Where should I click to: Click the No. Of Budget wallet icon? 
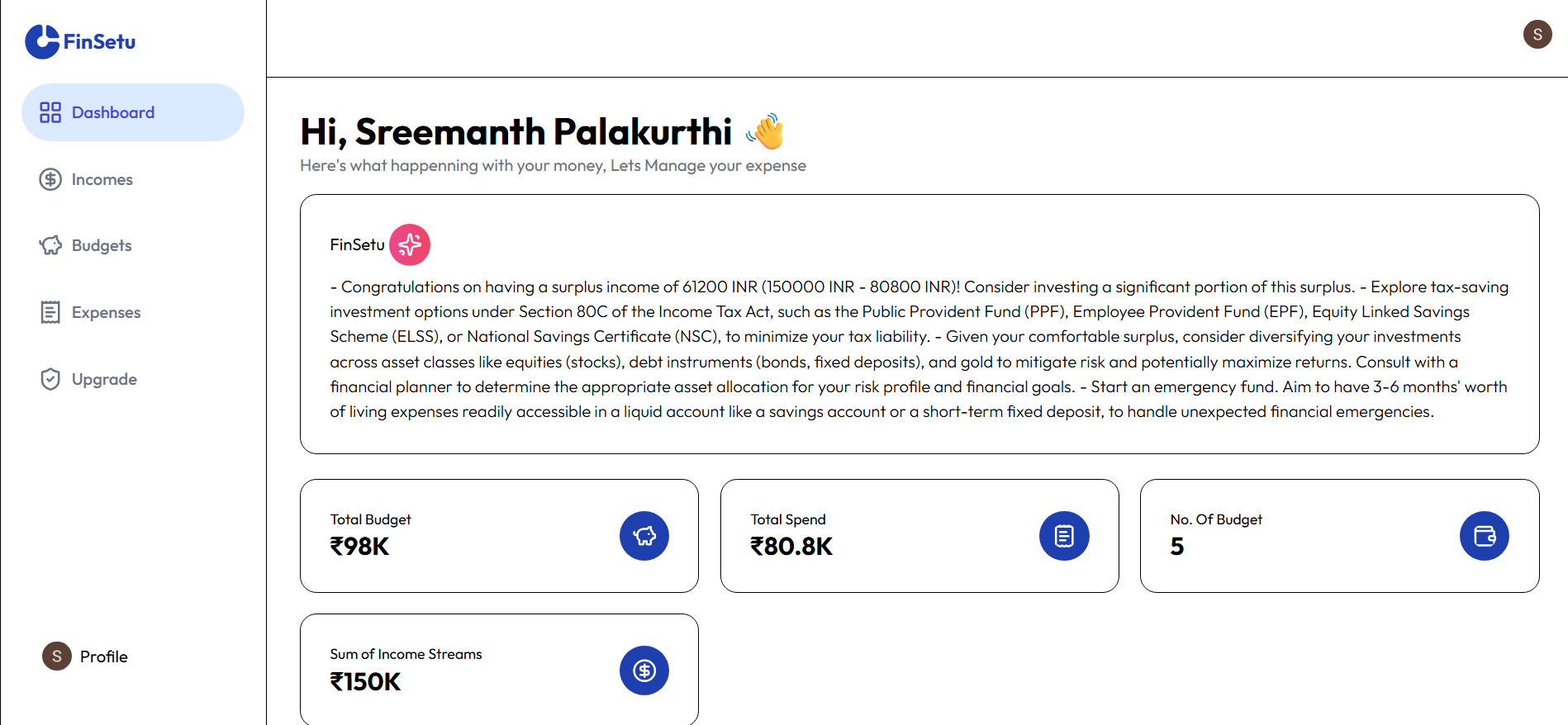1485,536
